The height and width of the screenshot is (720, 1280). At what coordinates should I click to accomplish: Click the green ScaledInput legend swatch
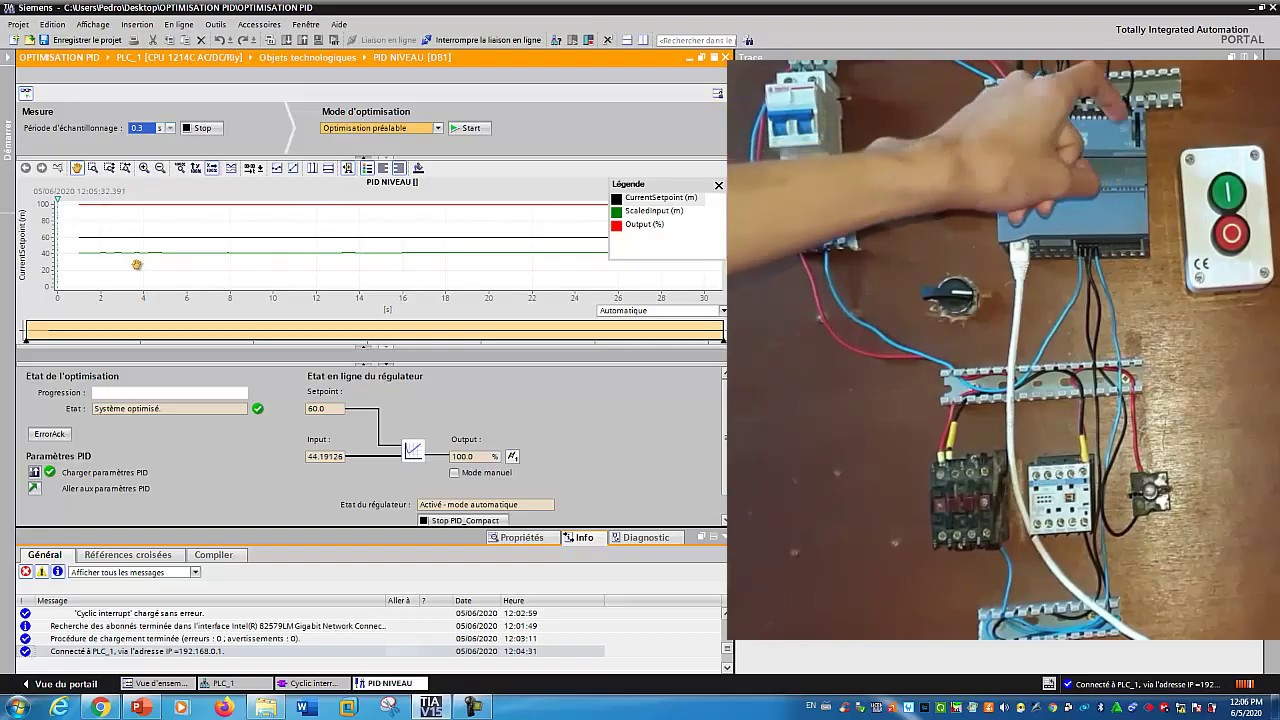point(616,211)
